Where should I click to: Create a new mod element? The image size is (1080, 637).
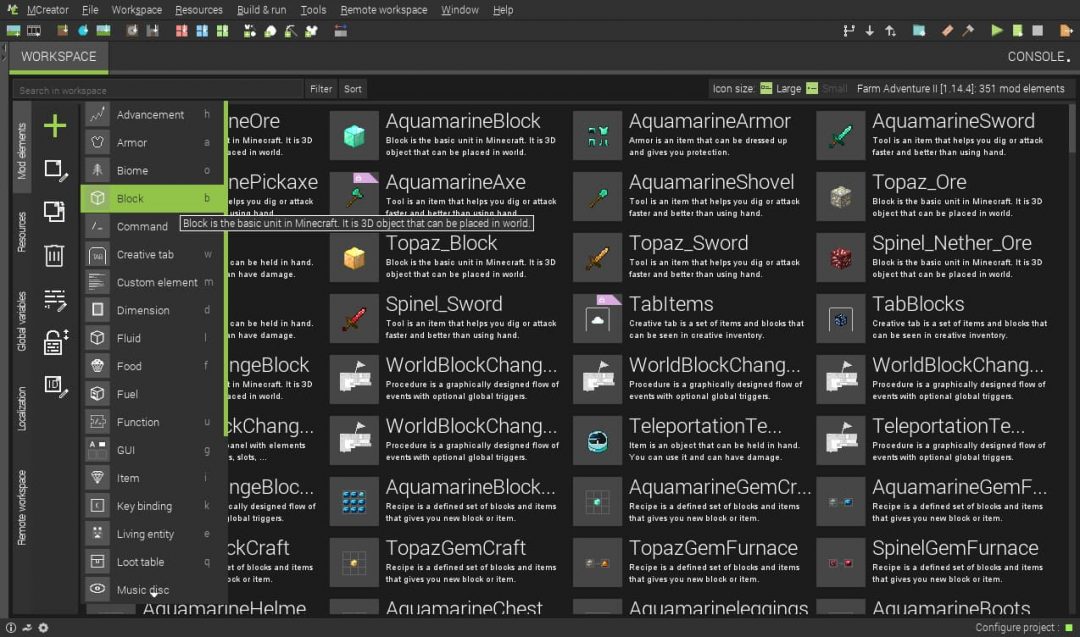coord(55,126)
